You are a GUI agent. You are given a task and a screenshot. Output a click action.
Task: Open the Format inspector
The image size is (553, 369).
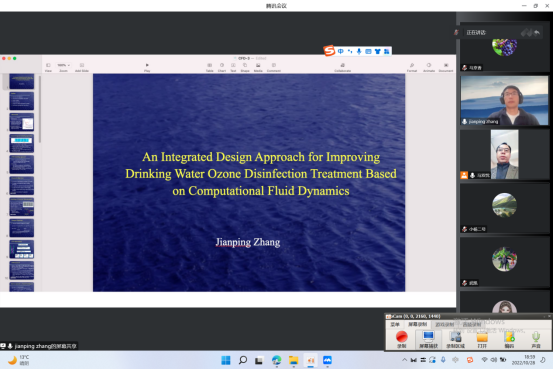[x=412, y=67]
